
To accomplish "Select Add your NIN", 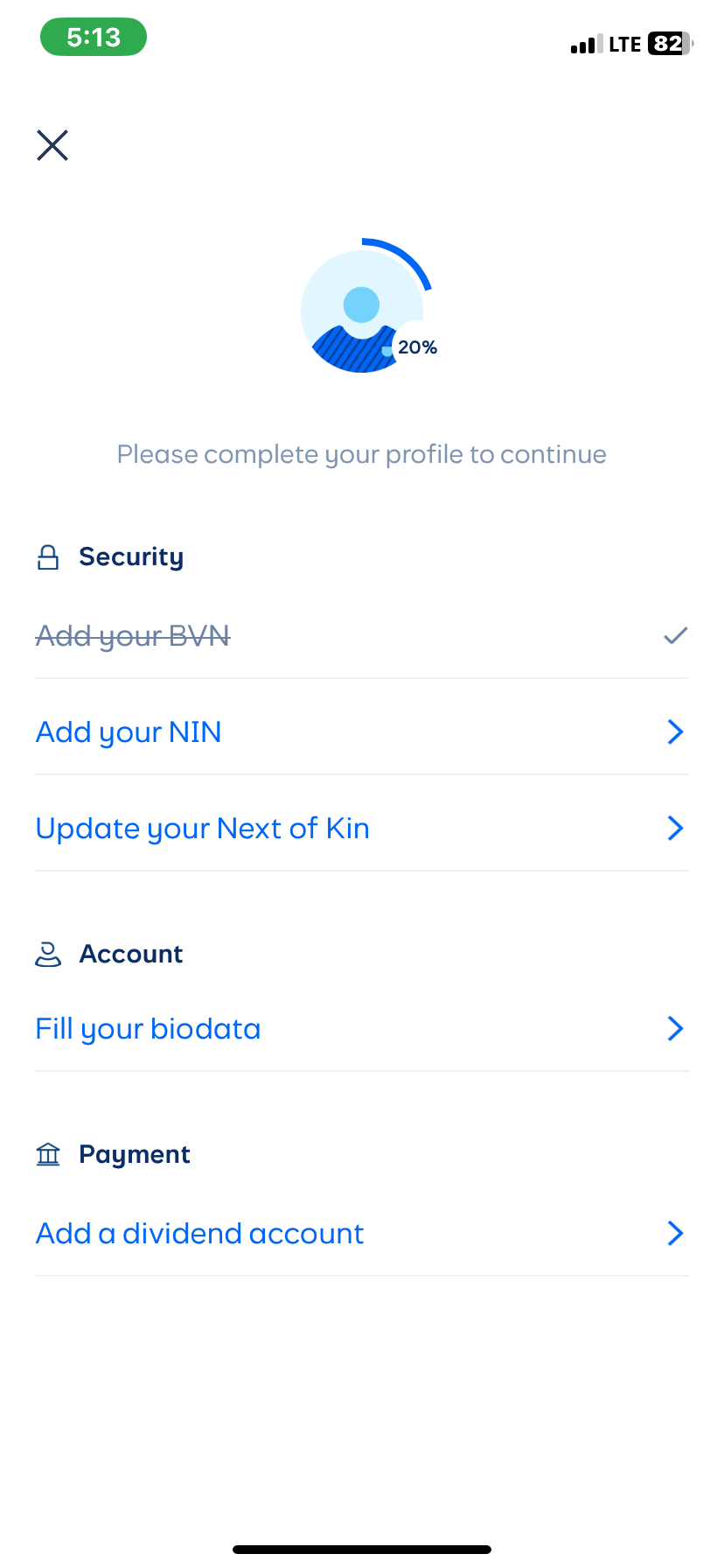I will tap(129, 731).
